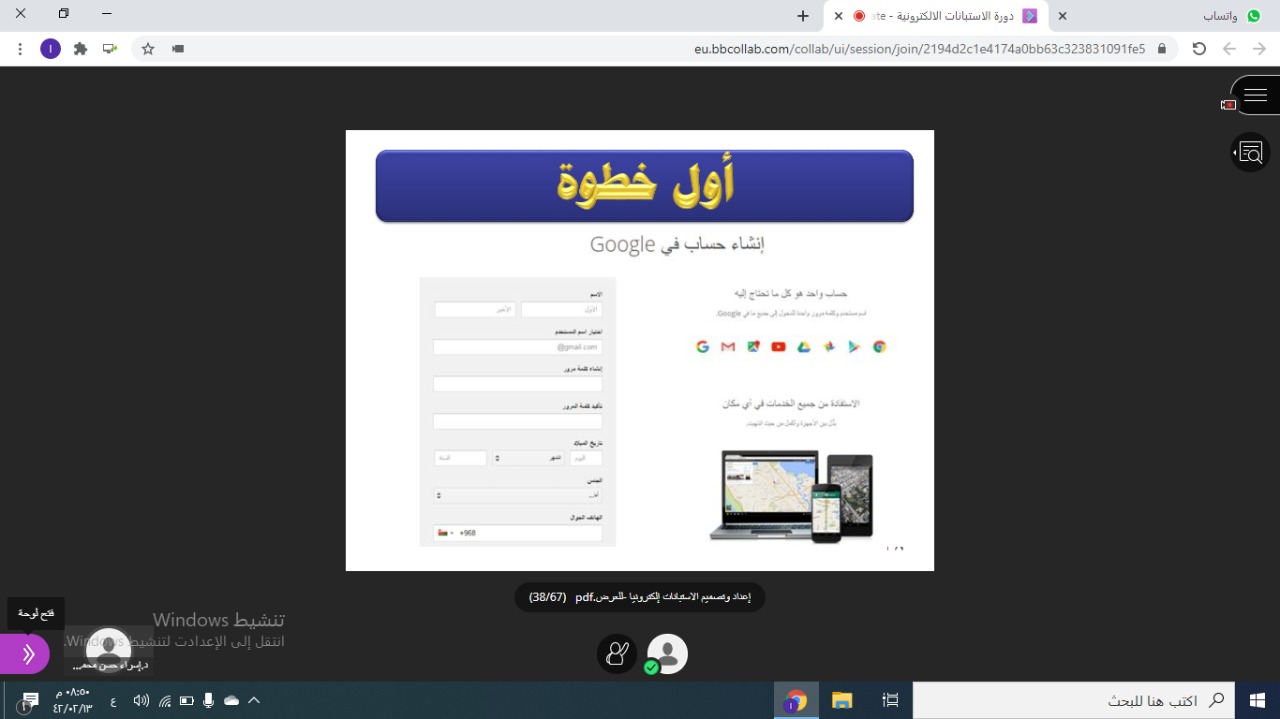The height and width of the screenshot is (719, 1280).
Task: Open Chrome three-dot menu
Action: tap(20, 48)
